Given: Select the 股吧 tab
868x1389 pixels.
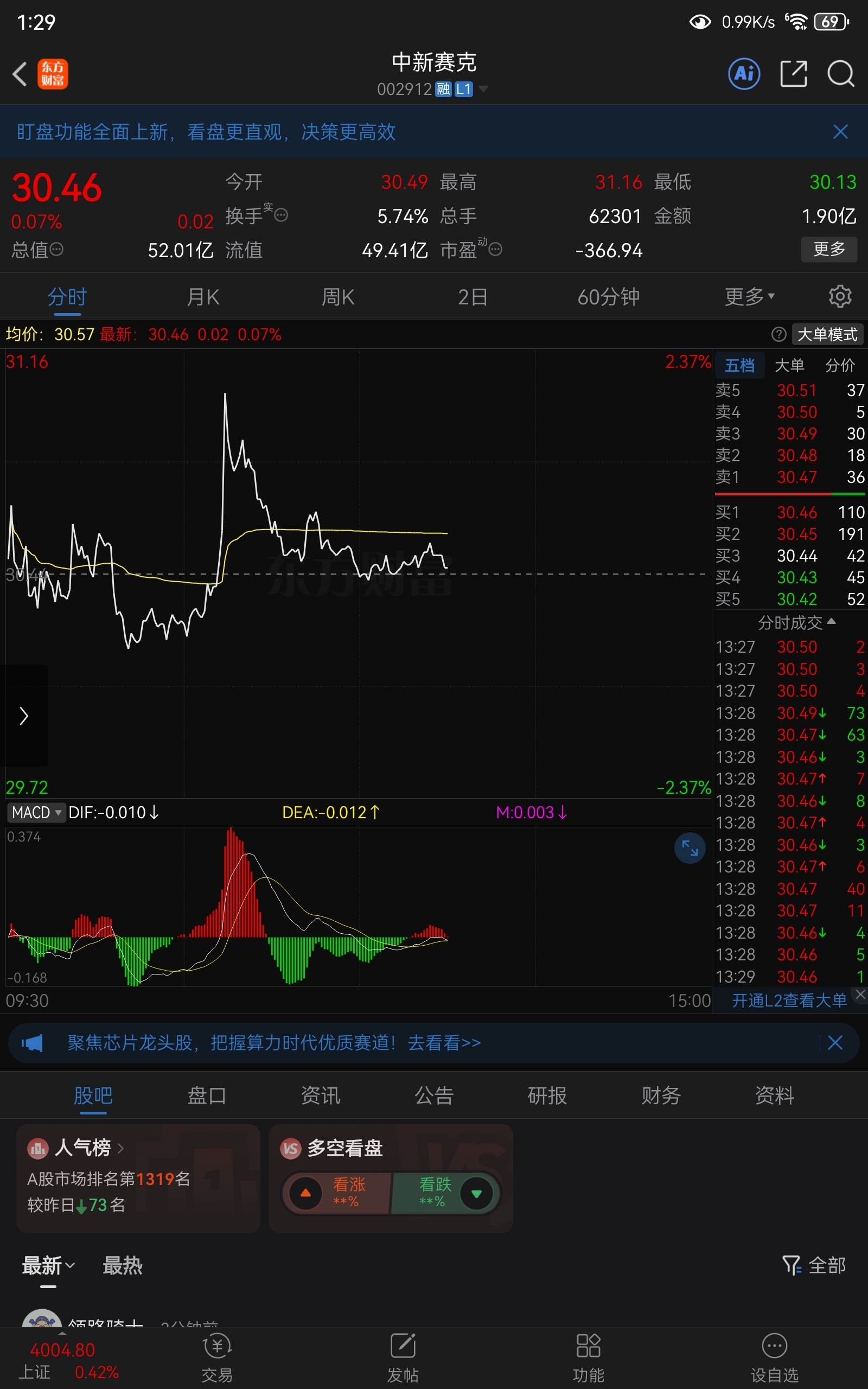Looking at the screenshot, I should (93, 1095).
